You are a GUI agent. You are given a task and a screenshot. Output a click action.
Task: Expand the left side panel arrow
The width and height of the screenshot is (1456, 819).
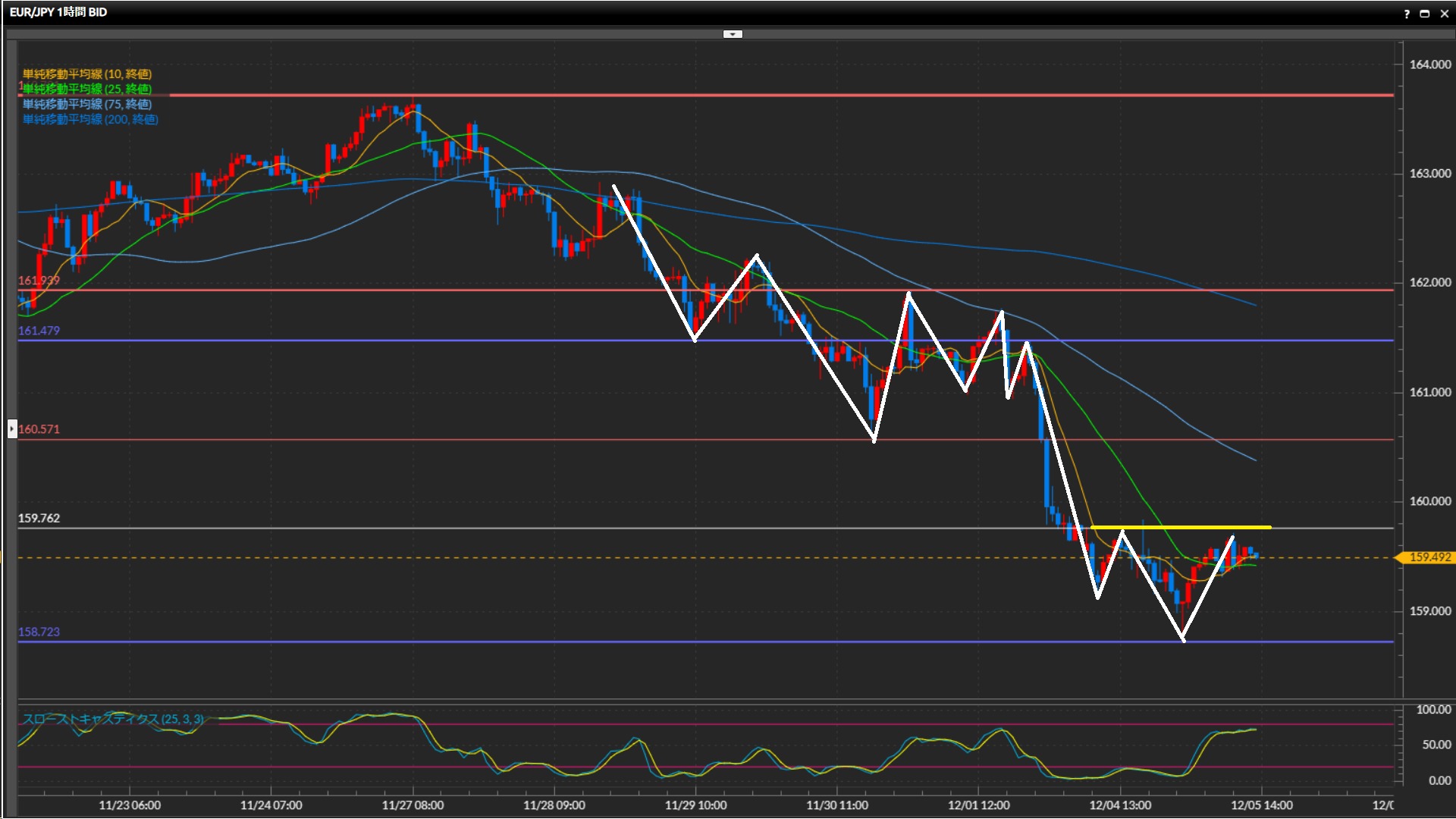pos(12,428)
